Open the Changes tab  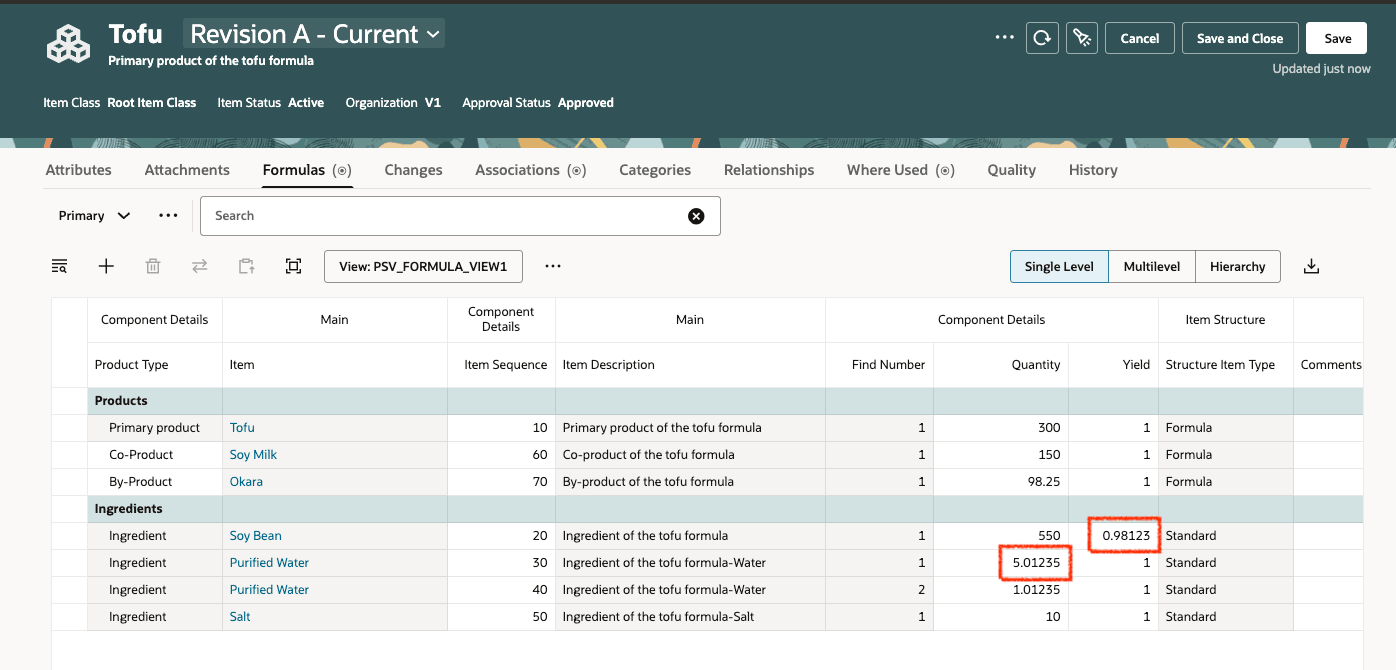pos(413,170)
